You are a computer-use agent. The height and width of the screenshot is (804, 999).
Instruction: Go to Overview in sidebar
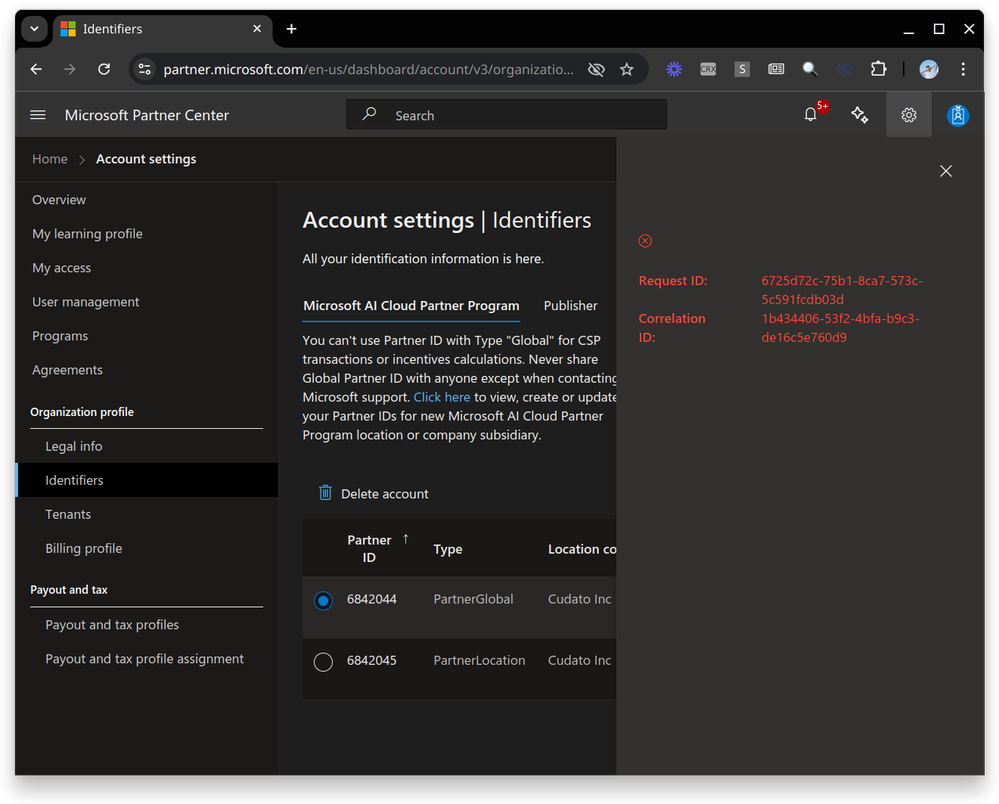59,200
